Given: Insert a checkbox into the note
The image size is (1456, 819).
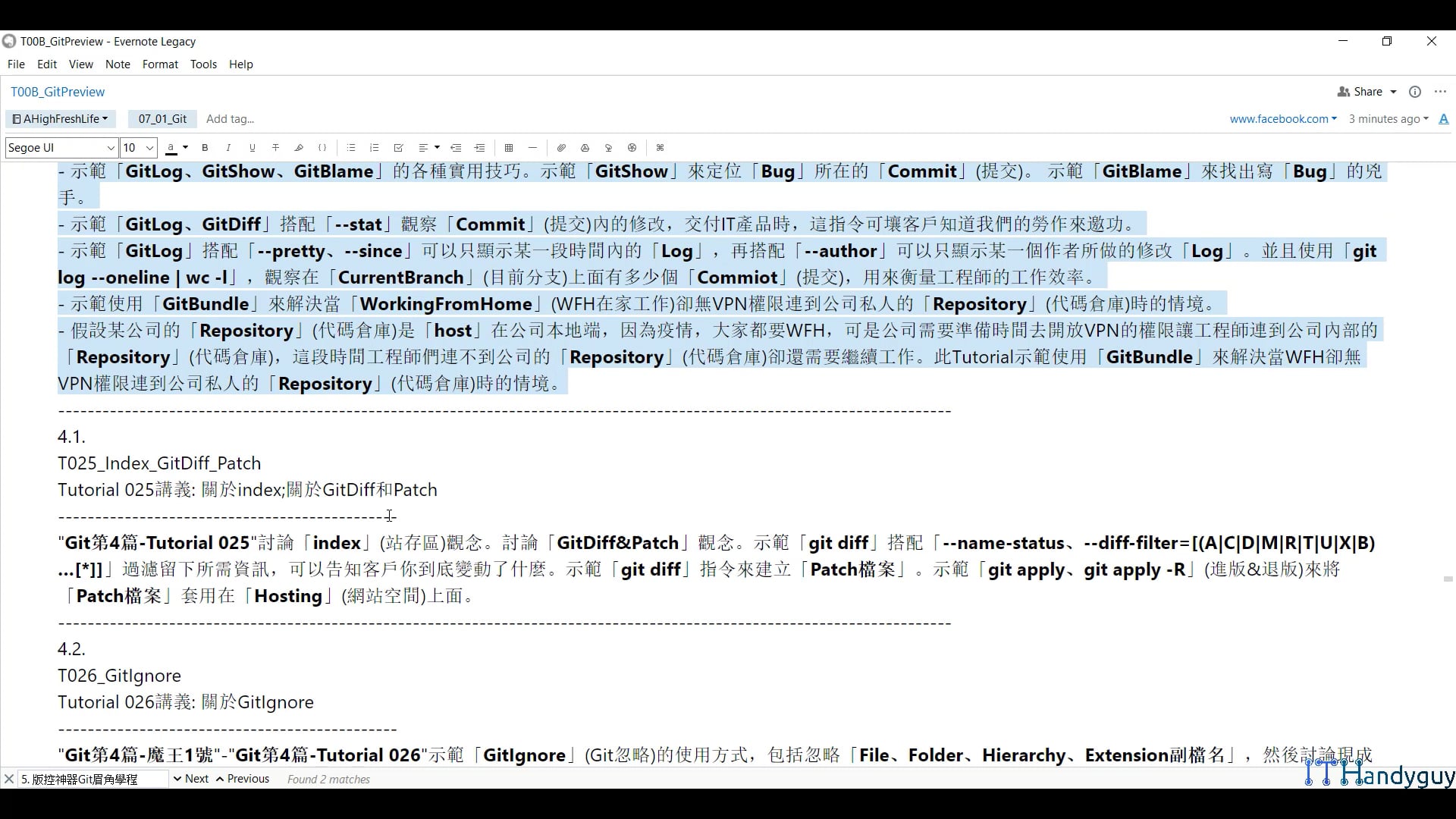Looking at the screenshot, I should tap(398, 148).
